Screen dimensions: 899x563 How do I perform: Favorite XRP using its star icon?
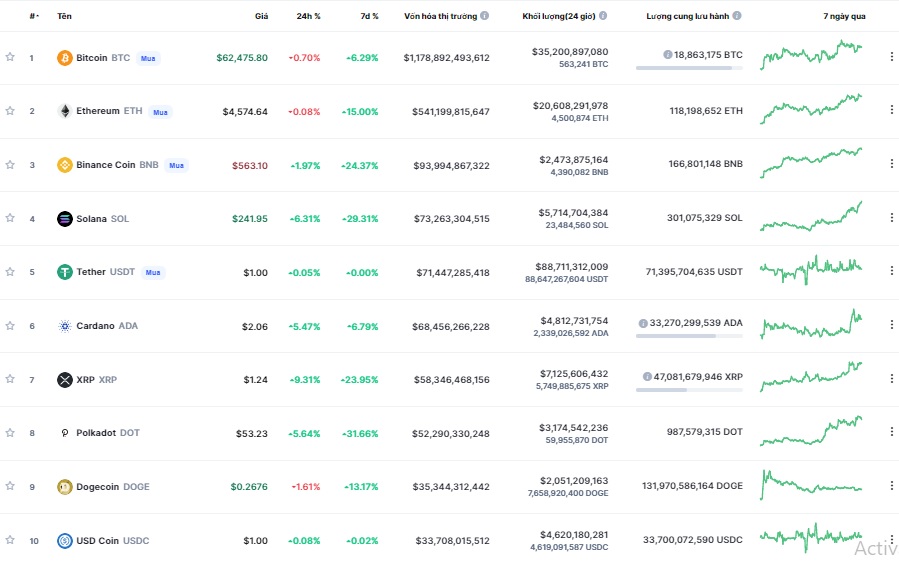point(10,380)
